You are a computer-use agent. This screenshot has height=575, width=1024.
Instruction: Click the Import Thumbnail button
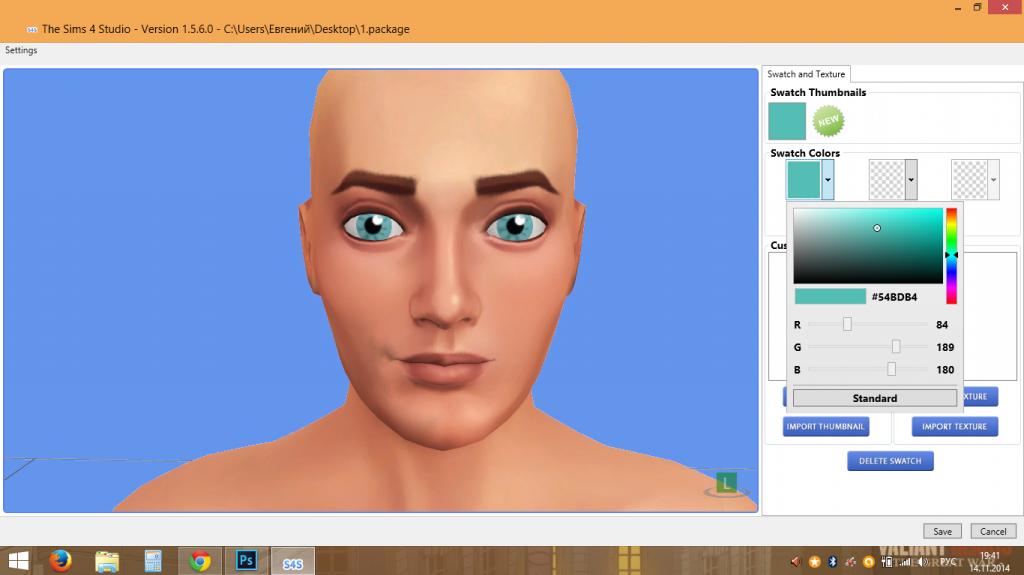pos(825,427)
